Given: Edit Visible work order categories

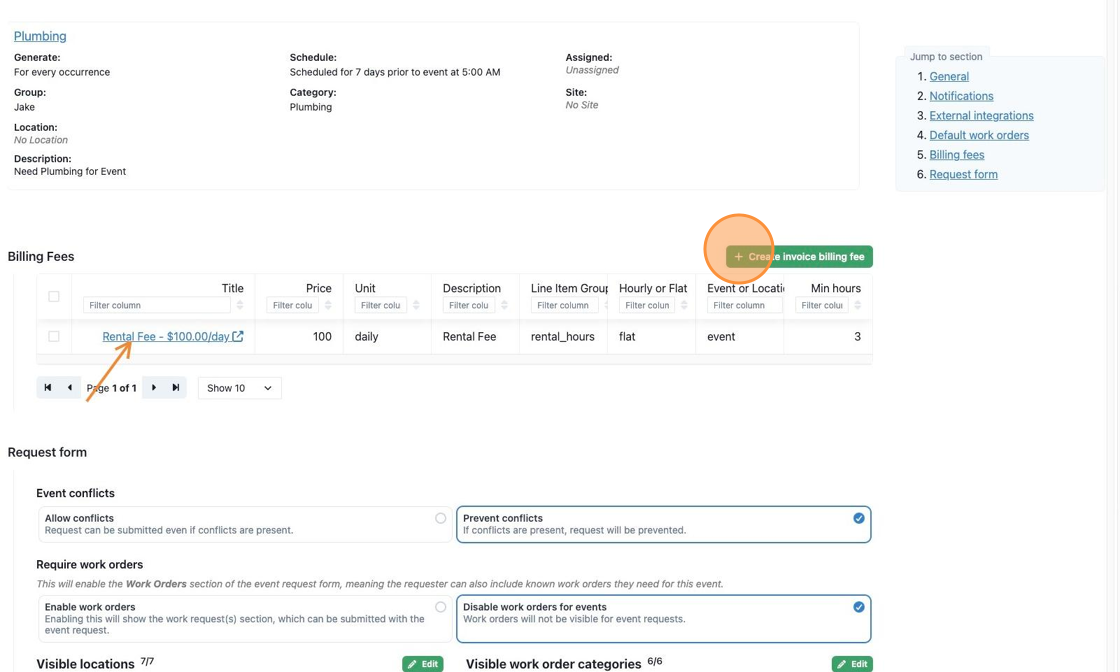Looking at the screenshot, I should (x=852, y=664).
